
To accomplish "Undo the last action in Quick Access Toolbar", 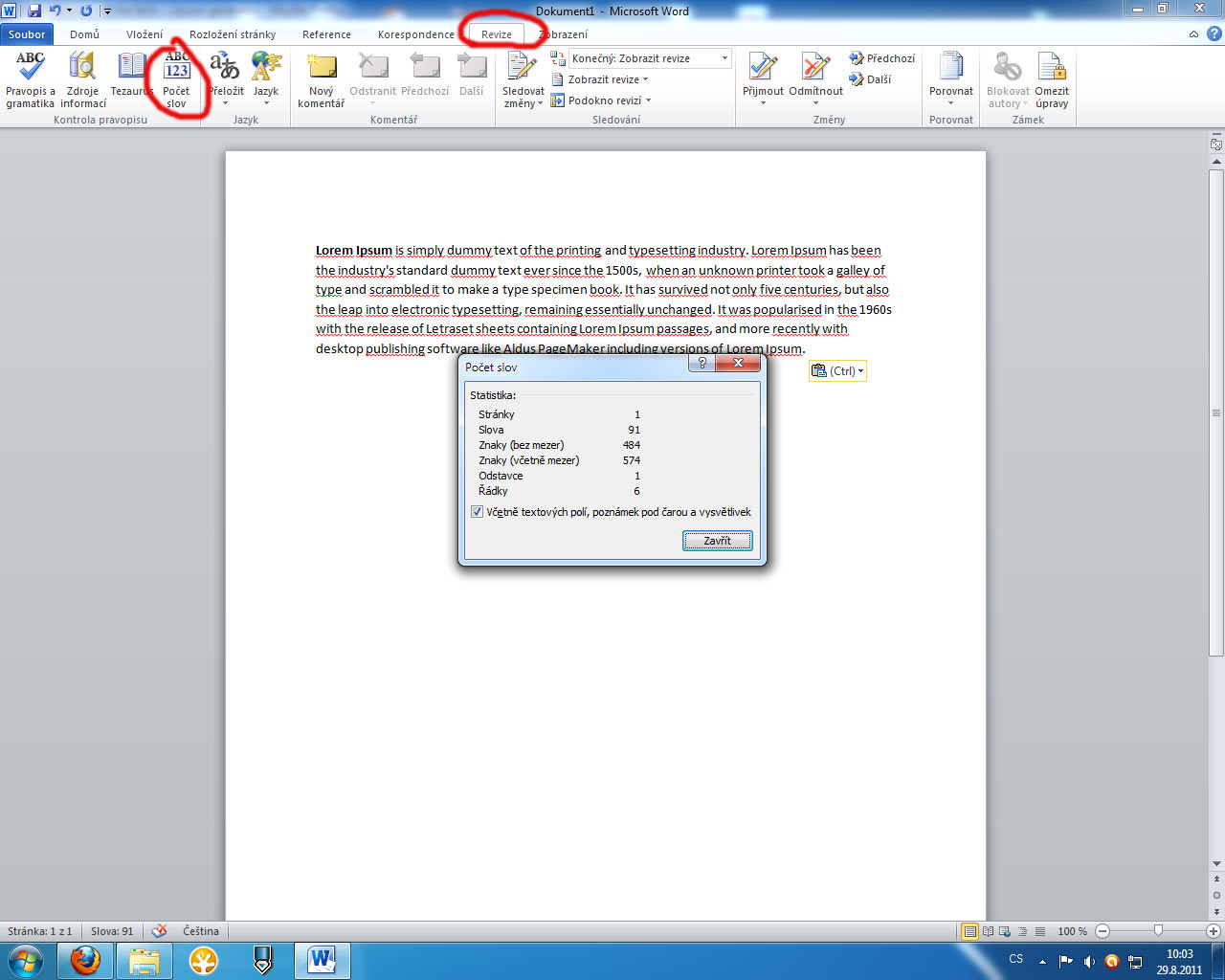I will 55,11.
